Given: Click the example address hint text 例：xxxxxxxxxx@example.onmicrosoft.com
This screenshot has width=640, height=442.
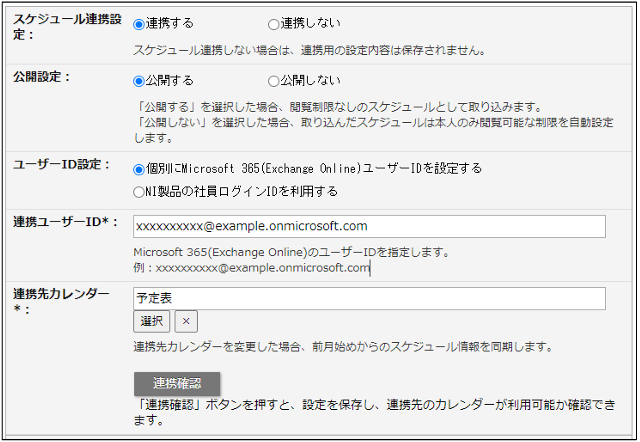Looking at the screenshot, I should (251, 268).
